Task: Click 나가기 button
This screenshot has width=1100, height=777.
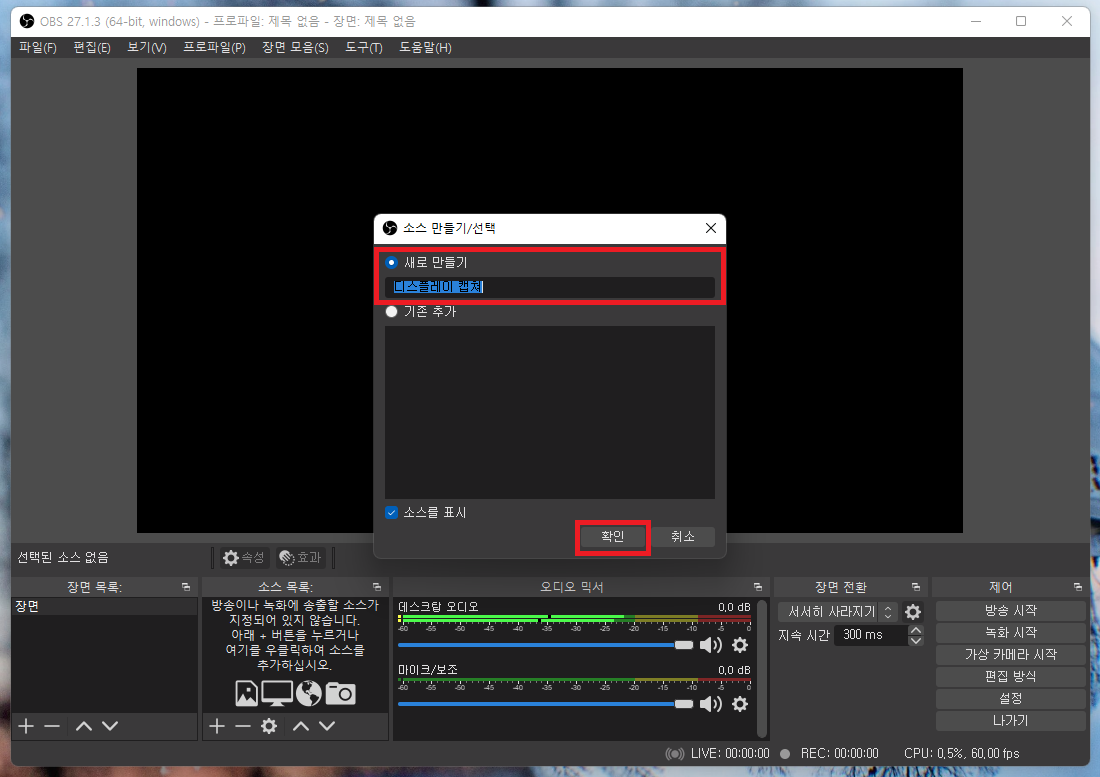Action: point(1010,721)
